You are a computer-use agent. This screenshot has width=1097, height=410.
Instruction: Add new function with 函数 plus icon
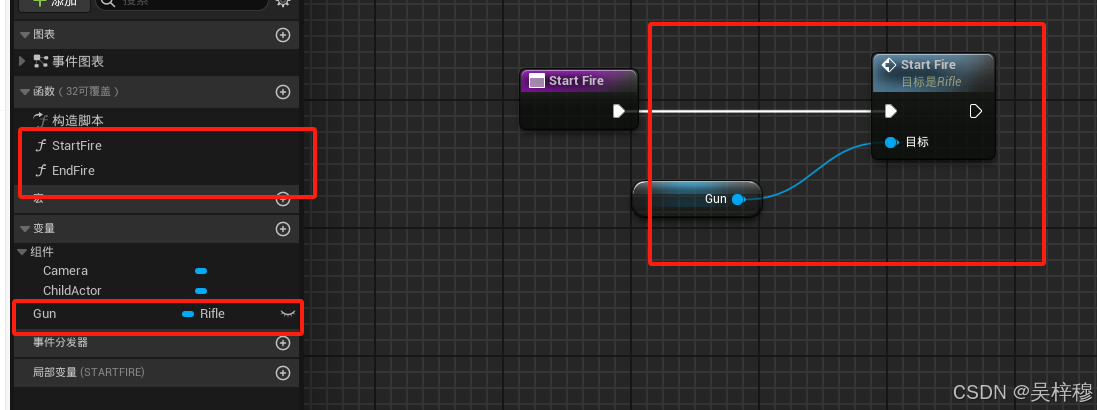pos(283,92)
